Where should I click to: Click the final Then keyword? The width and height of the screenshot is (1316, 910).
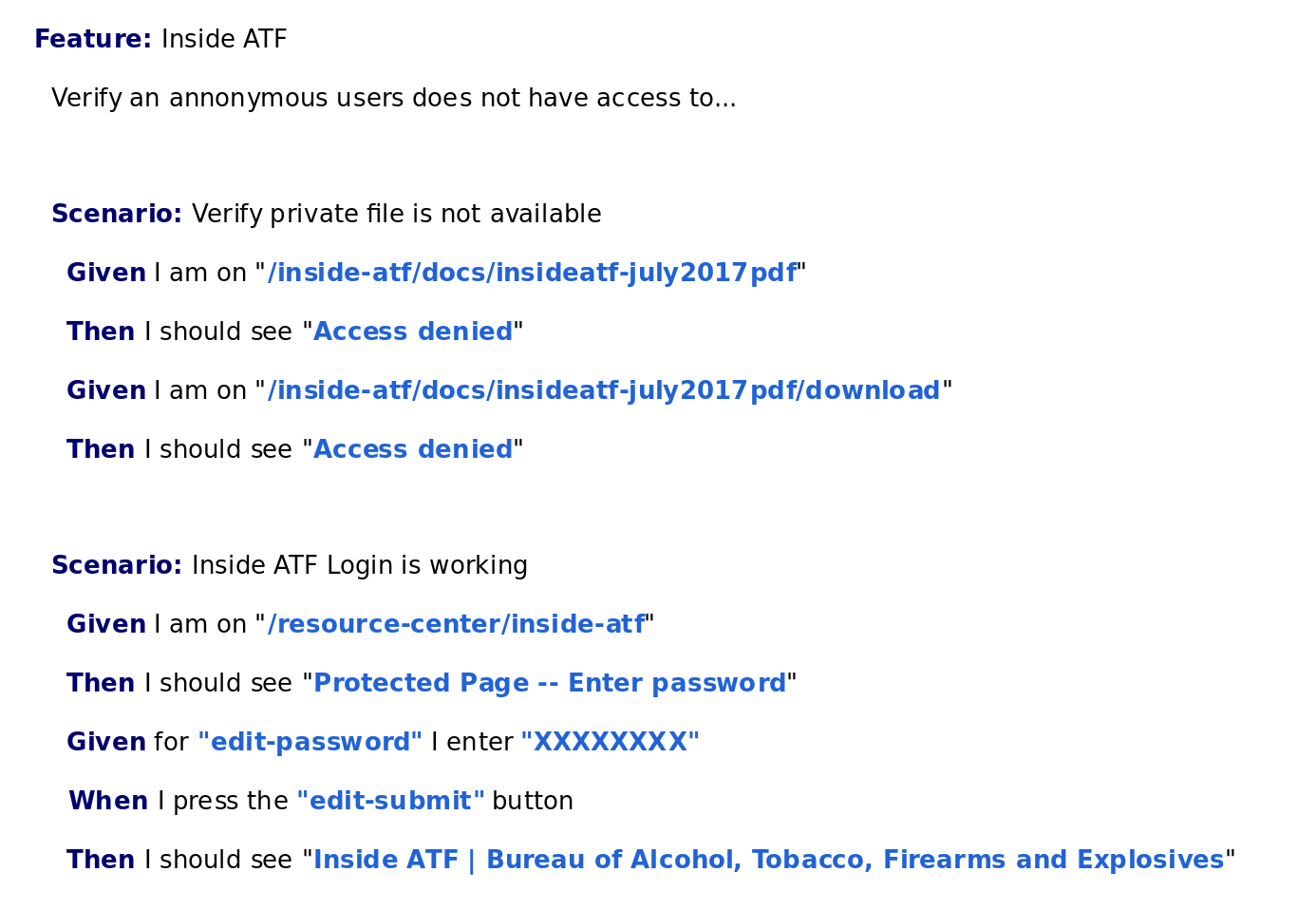(x=101, y=861)
